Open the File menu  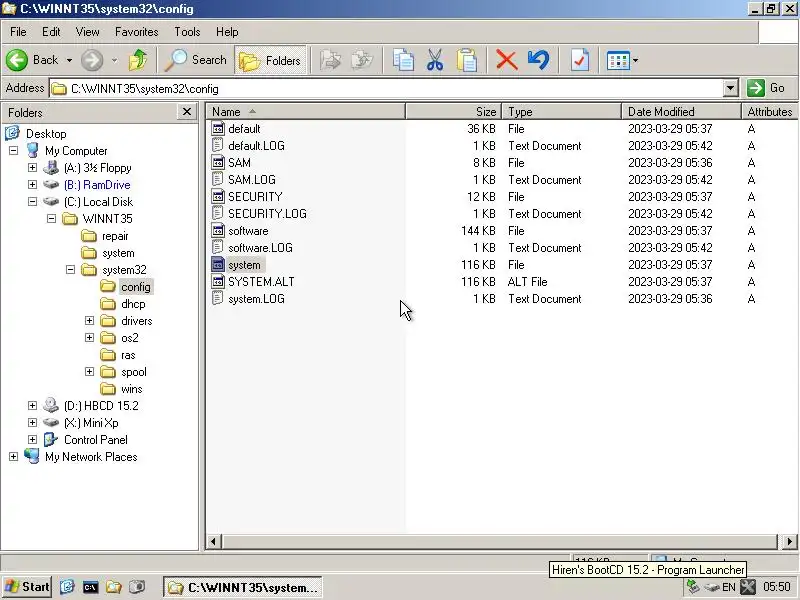(x=18, y=32)
